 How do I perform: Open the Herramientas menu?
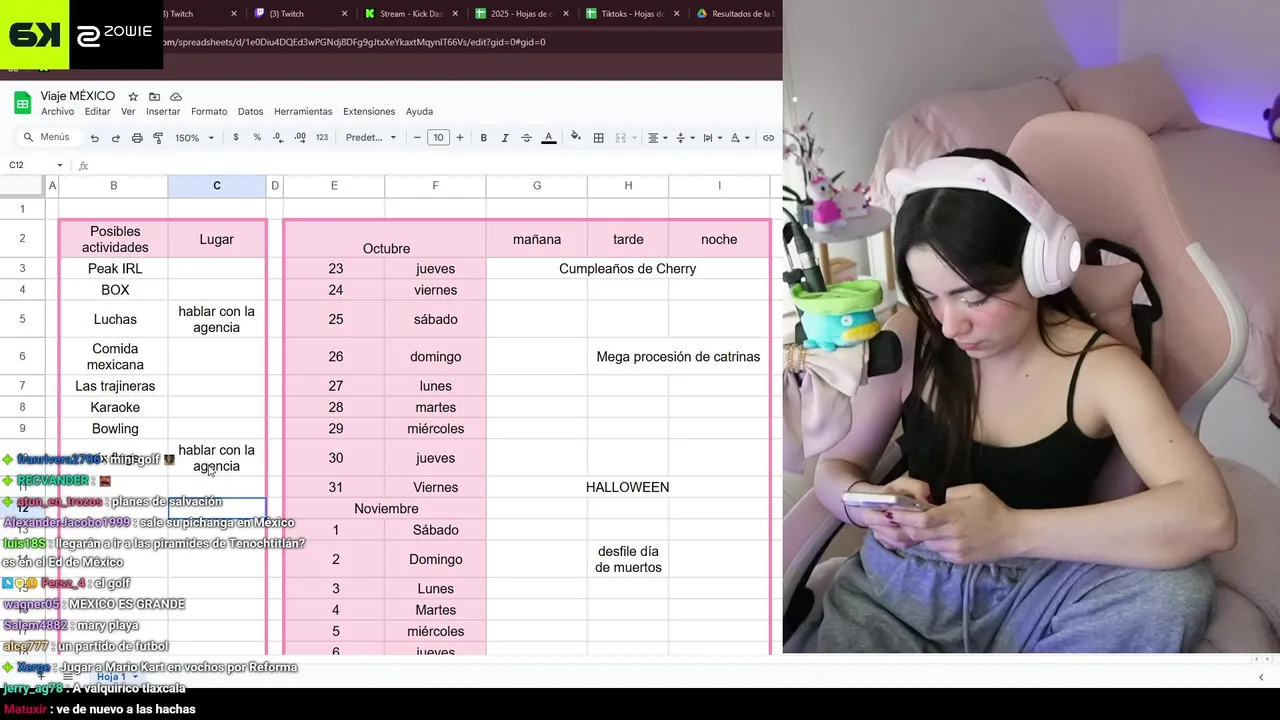303,112
